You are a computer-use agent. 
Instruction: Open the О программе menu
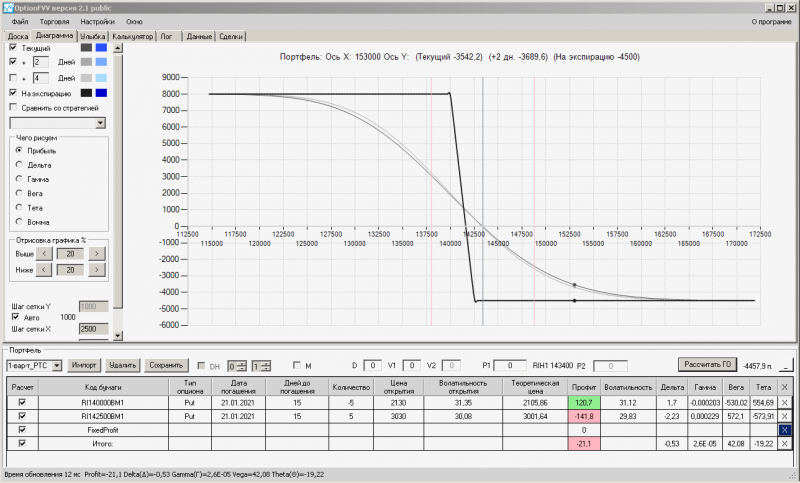click(771, 21)
